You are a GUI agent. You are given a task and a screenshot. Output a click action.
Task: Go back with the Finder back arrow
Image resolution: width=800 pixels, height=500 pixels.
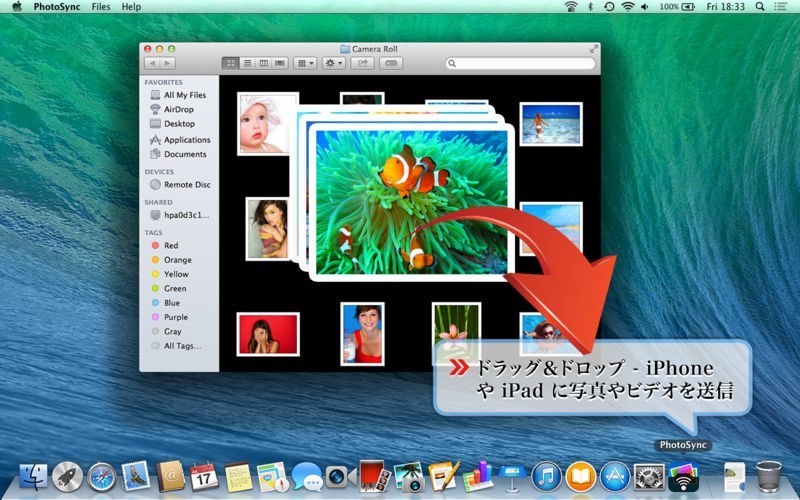point(152,63)
